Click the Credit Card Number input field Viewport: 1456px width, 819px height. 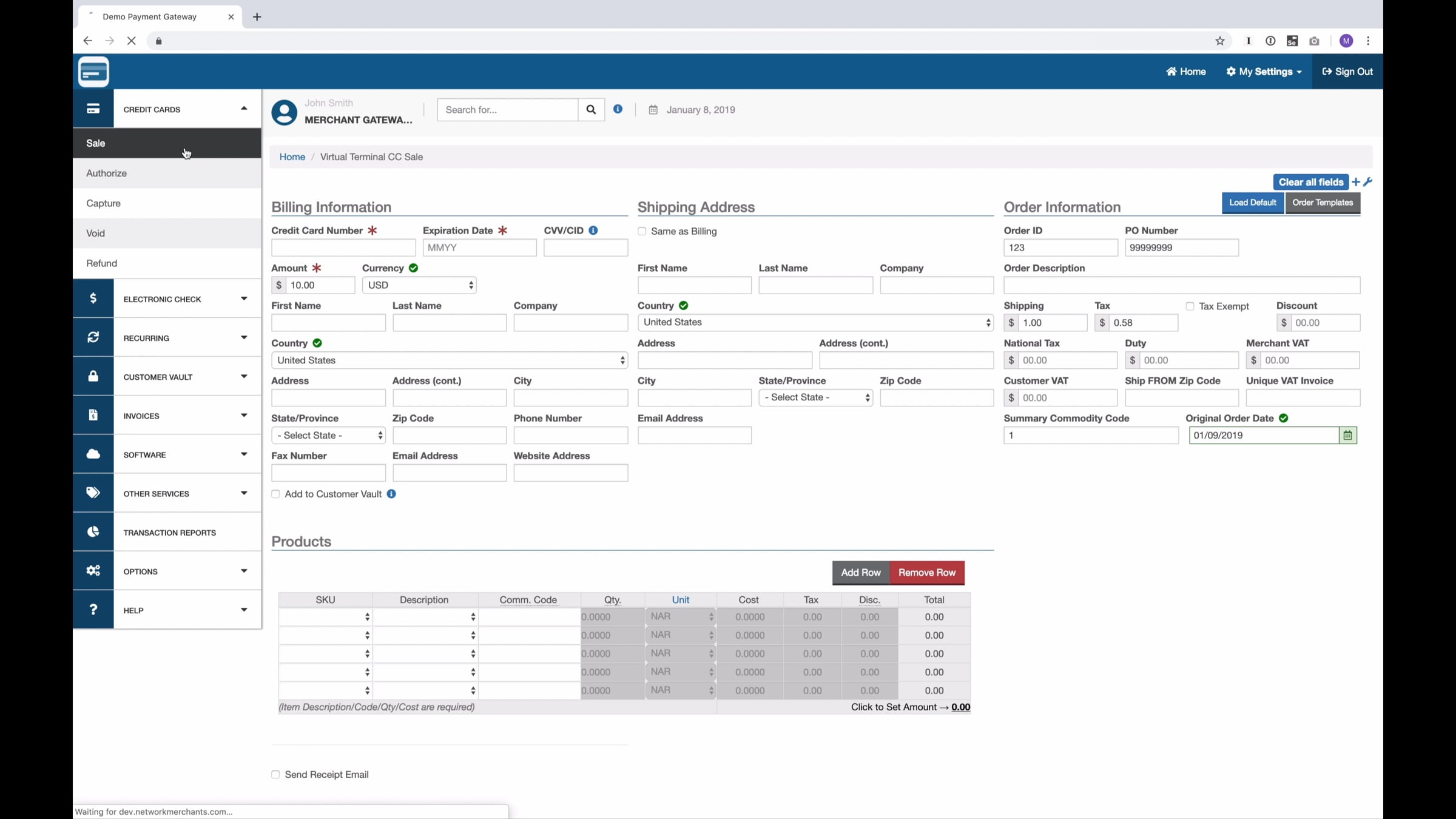click(x=343, y=248)
